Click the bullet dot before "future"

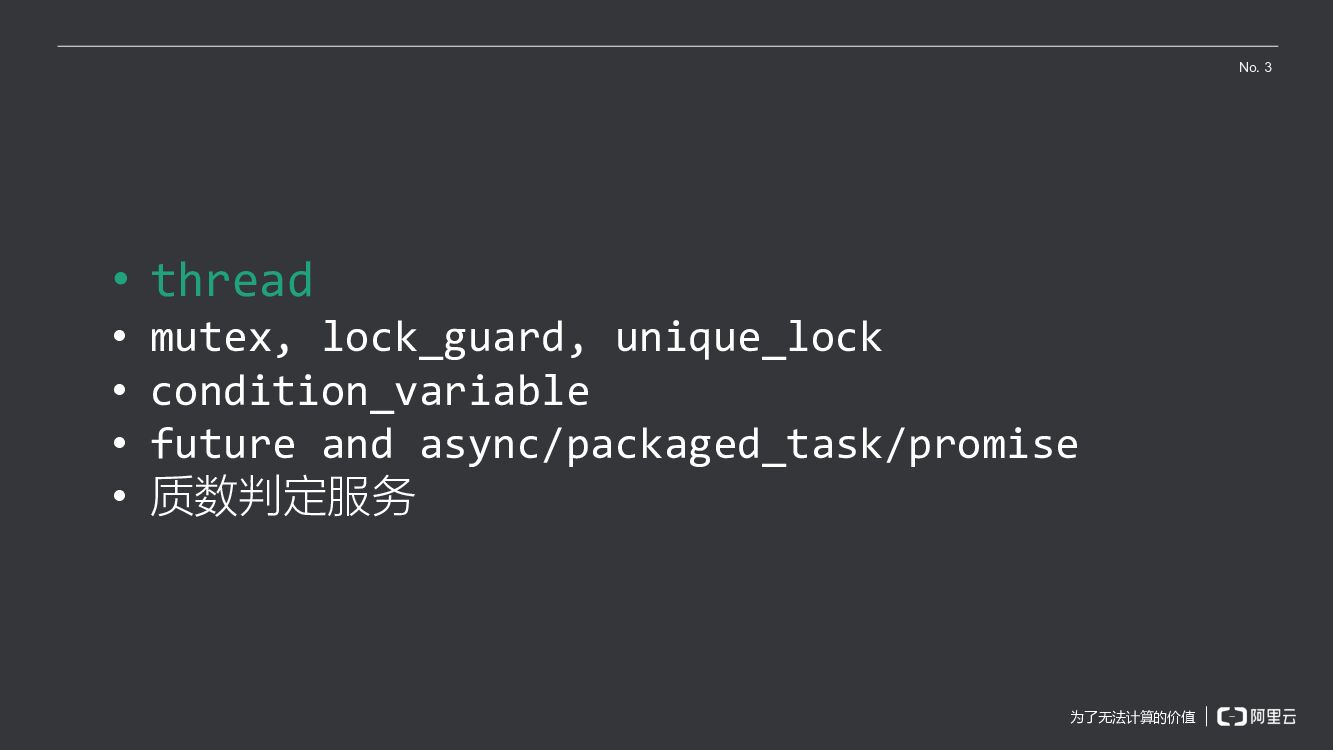coord(121,443)
